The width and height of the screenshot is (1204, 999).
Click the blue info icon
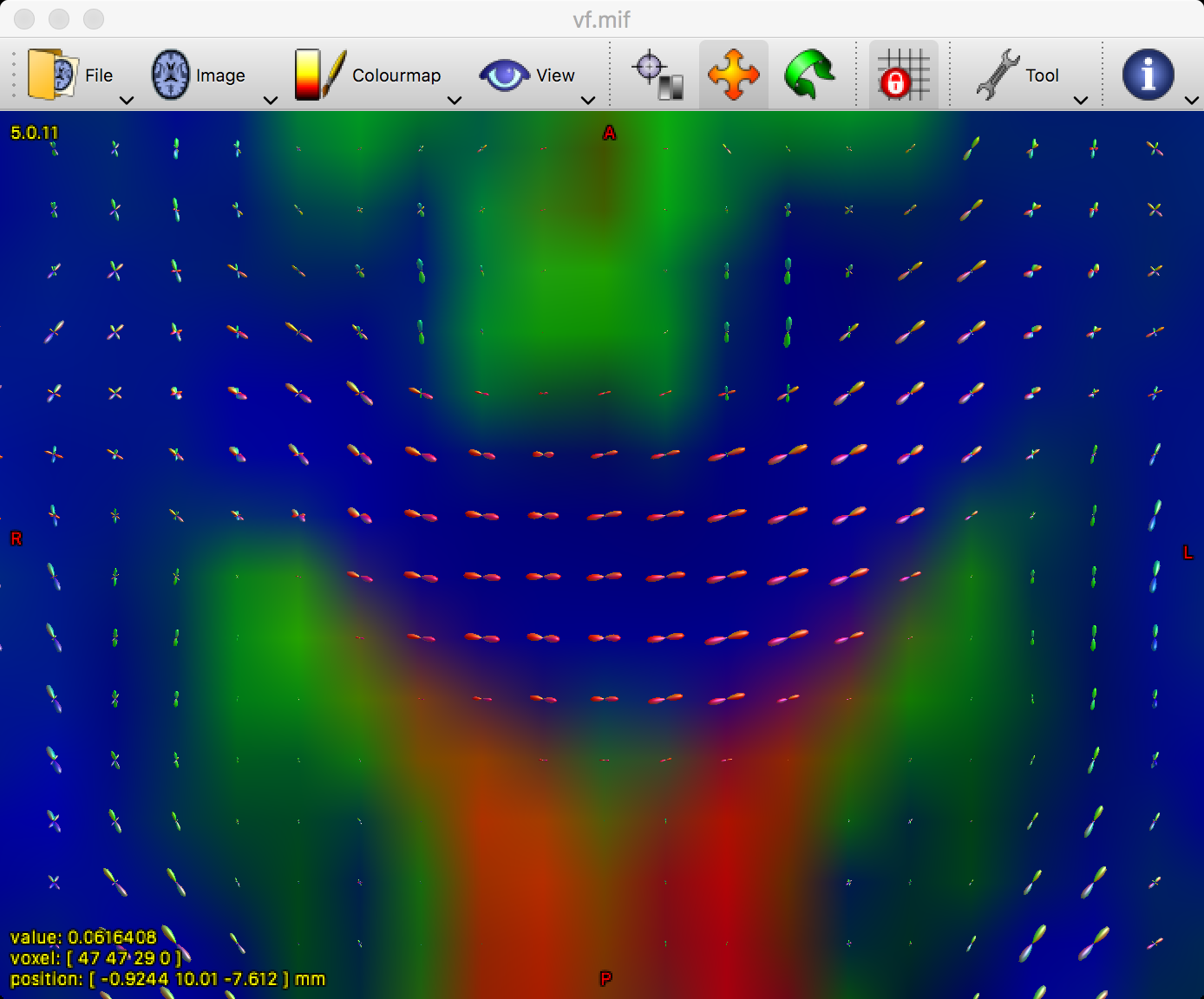pyautogui.click(x=1148, y=75)
